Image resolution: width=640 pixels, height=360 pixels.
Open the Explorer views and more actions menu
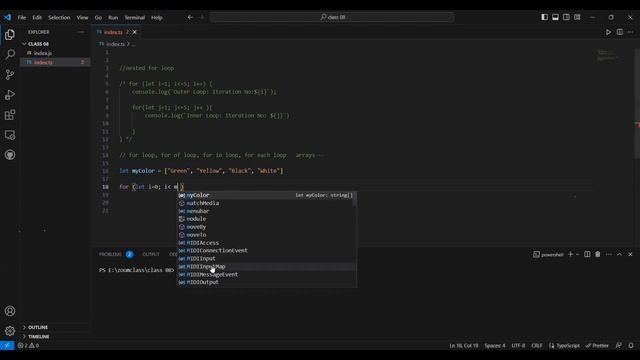tap(80, 32)
